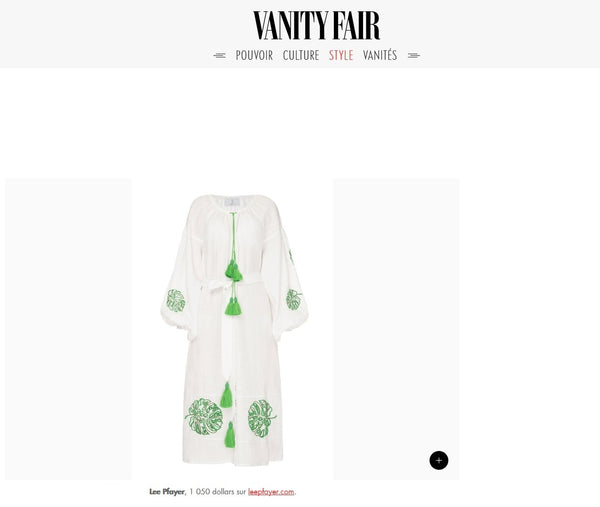
Task: Click the 1 050 dollars price text
Action: coord(217,492)
